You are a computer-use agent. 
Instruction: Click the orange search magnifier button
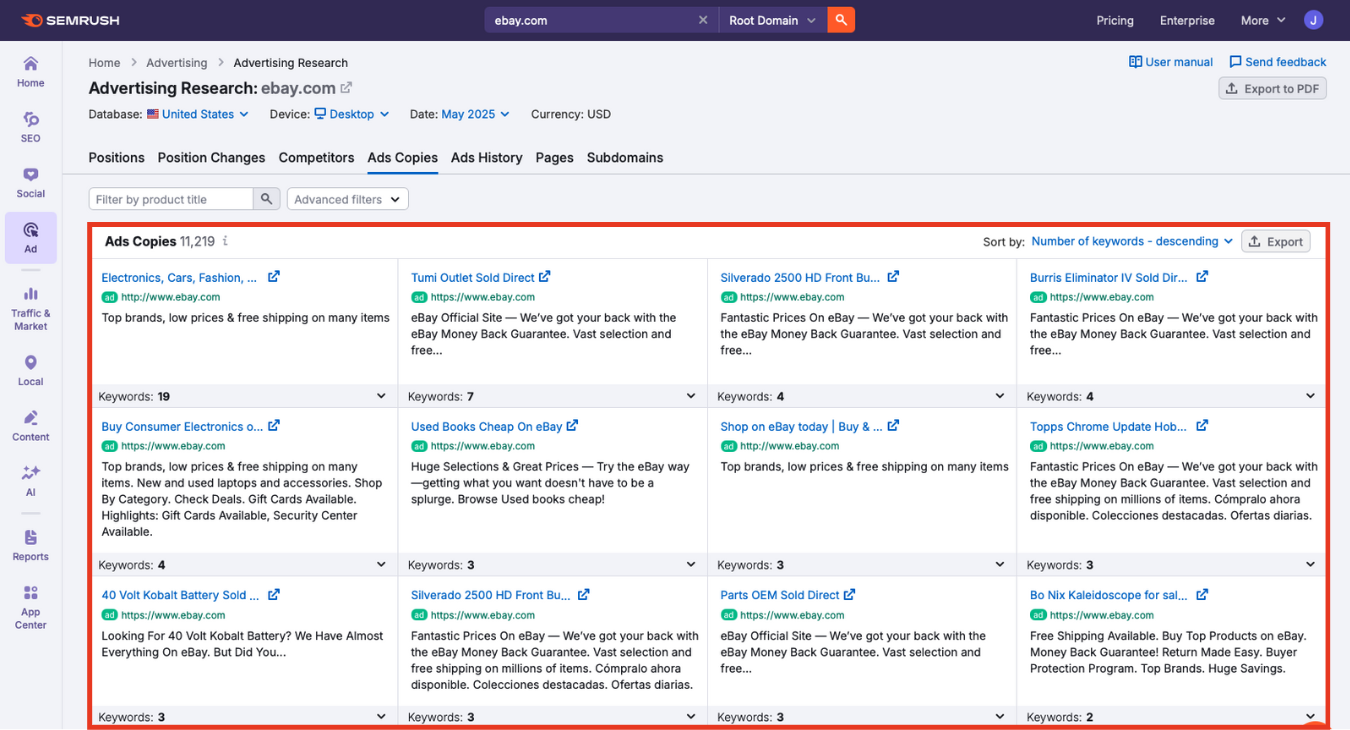(841, 20)
